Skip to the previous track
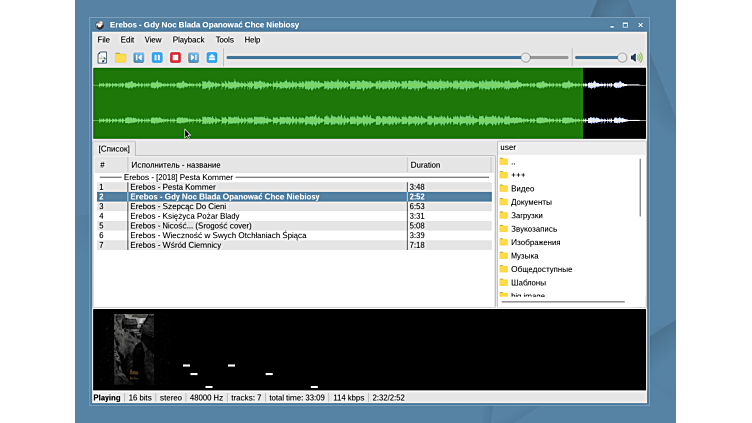This screenshot has height=423, width=752. tap(139, 58)
